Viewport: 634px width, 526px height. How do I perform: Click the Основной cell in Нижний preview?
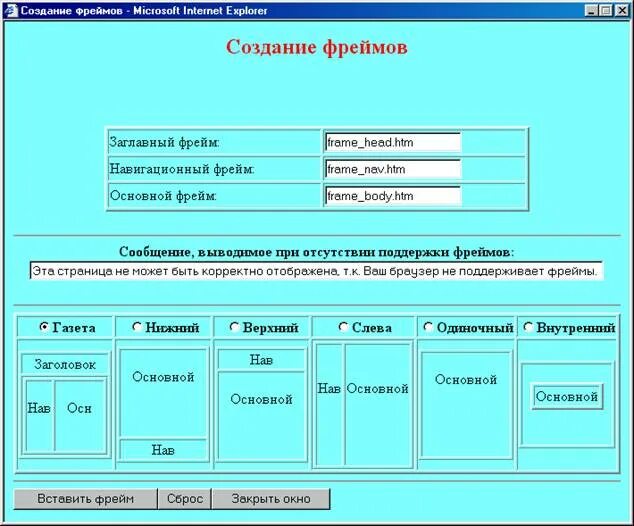(x=163, y=393)
